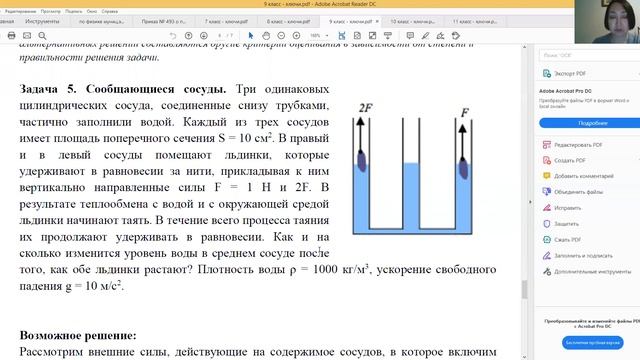Click the 2F label in the diagram

tap(365, 108)
